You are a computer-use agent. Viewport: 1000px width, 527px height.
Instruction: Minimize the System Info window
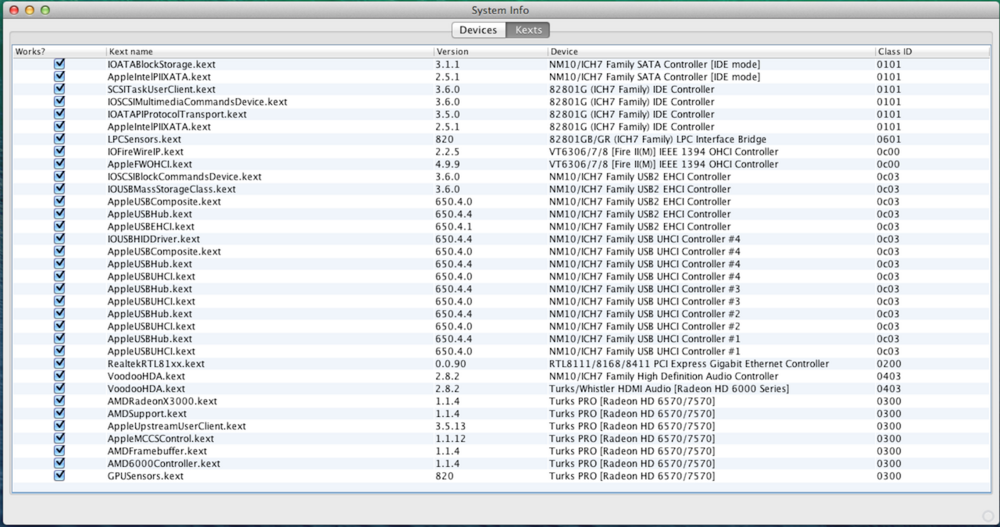click(29, 9)
